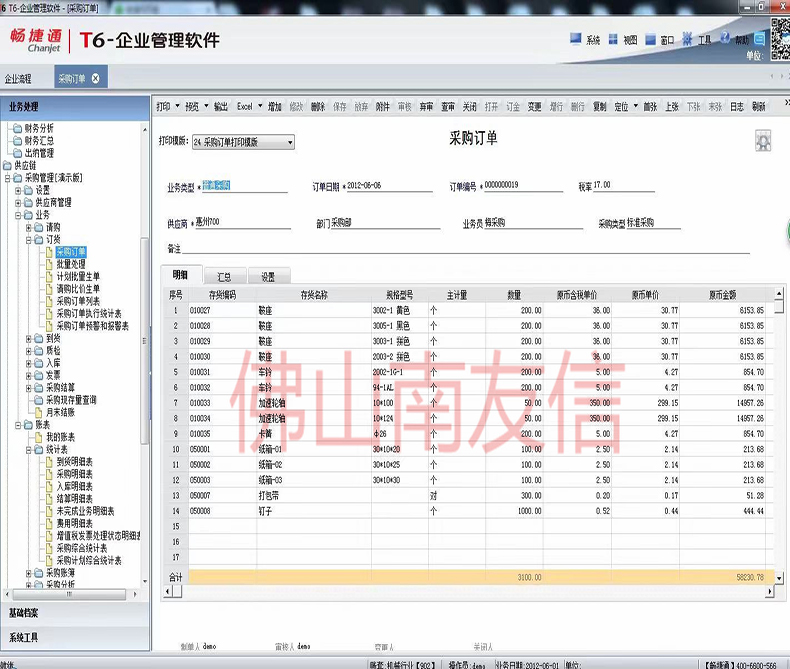Click the 原币金额 column header
Viewport: 790px width, 669px height.
[x=723, y=295]
